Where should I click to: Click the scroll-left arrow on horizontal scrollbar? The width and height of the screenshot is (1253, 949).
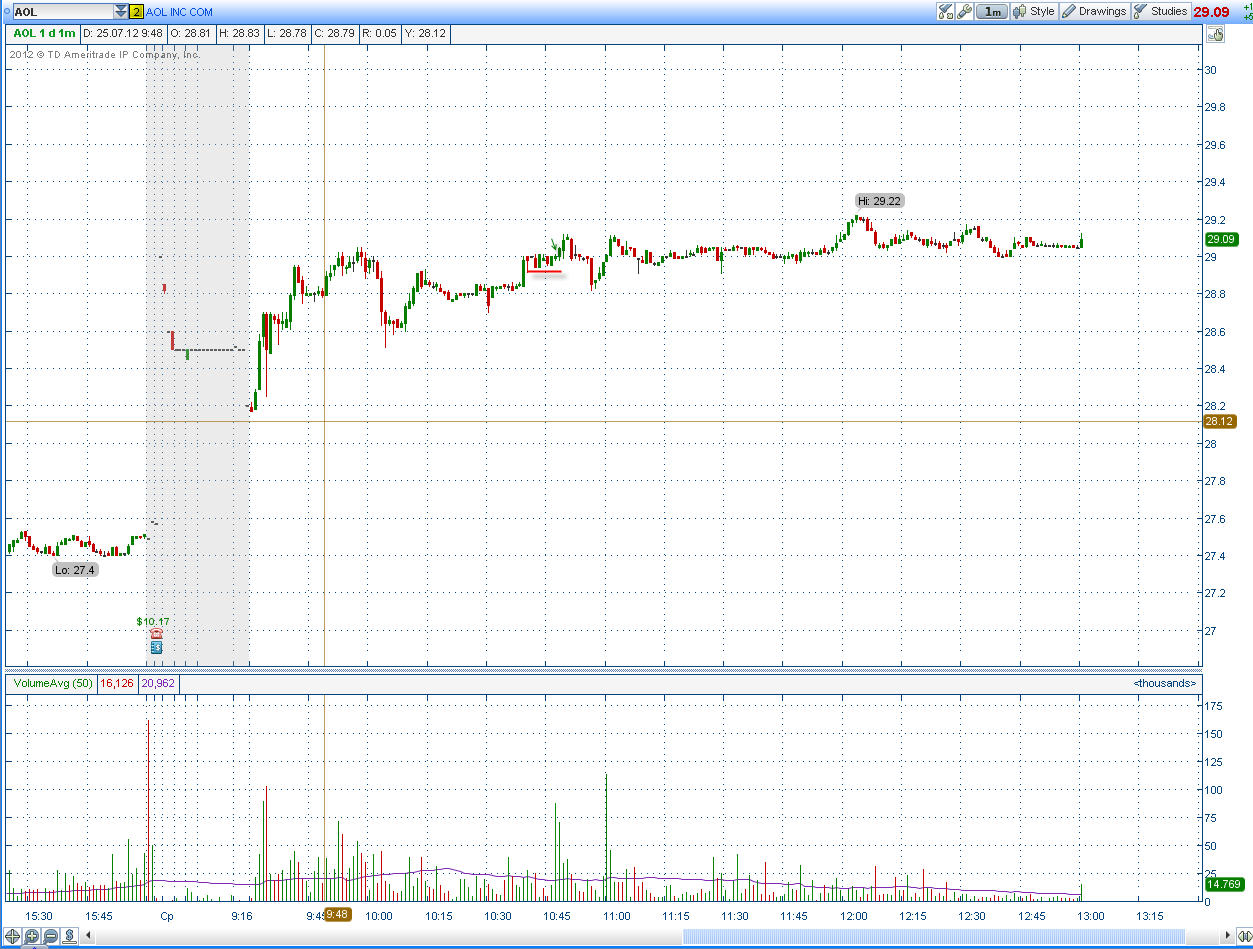[90, 936]
